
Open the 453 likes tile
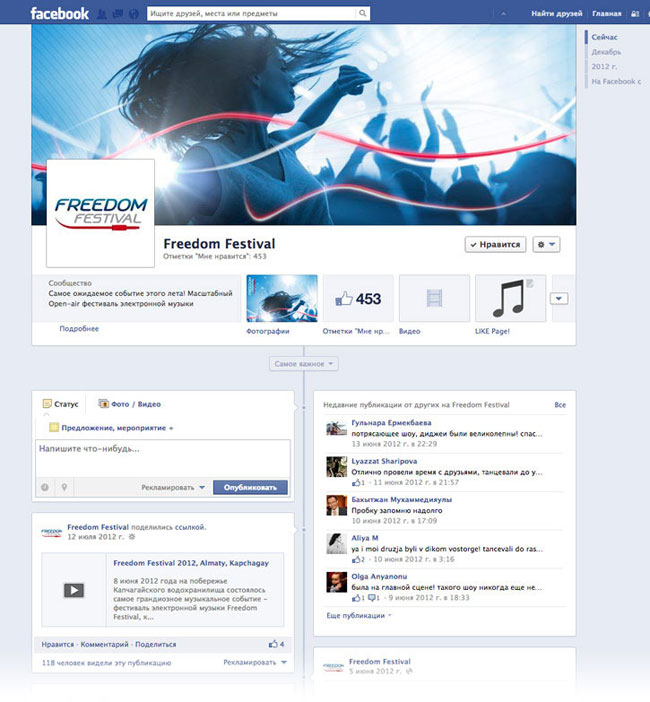[x=358, y=298]
